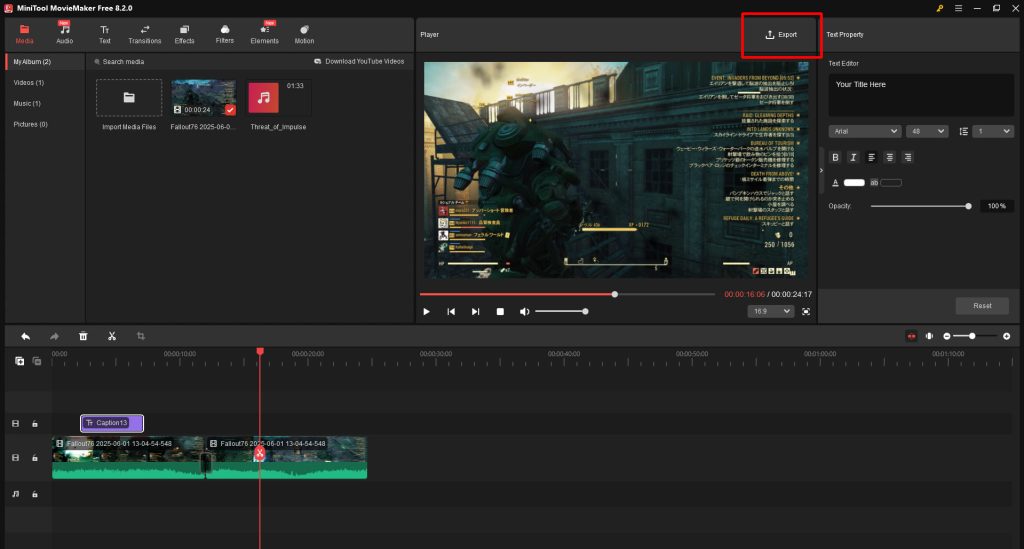Mute the player volume speaker icon
Viewport: 1024px width, 549px height.
pos(524,311)
